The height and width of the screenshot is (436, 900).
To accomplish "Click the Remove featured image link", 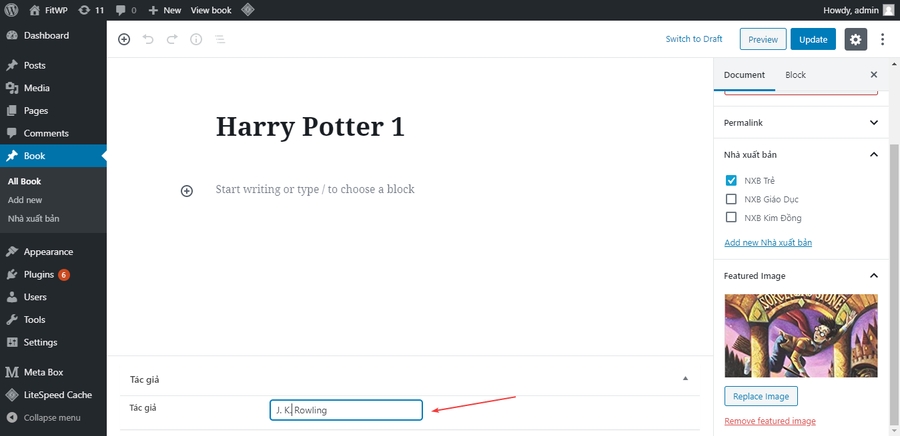I will point(770,421).
